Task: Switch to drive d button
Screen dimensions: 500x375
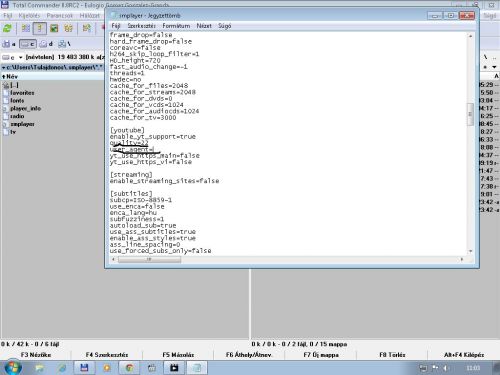Action: pos(46,44)
